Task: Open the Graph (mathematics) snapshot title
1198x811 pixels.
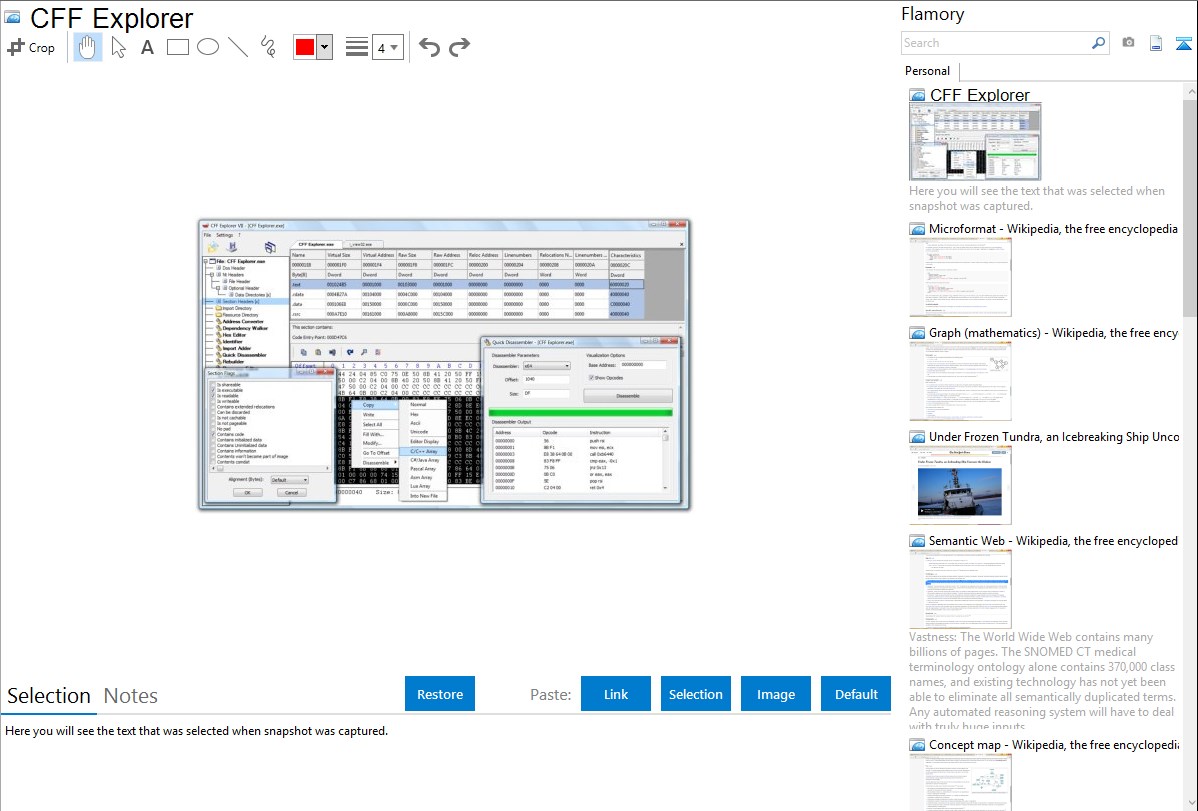Action: click(1053, 333)
